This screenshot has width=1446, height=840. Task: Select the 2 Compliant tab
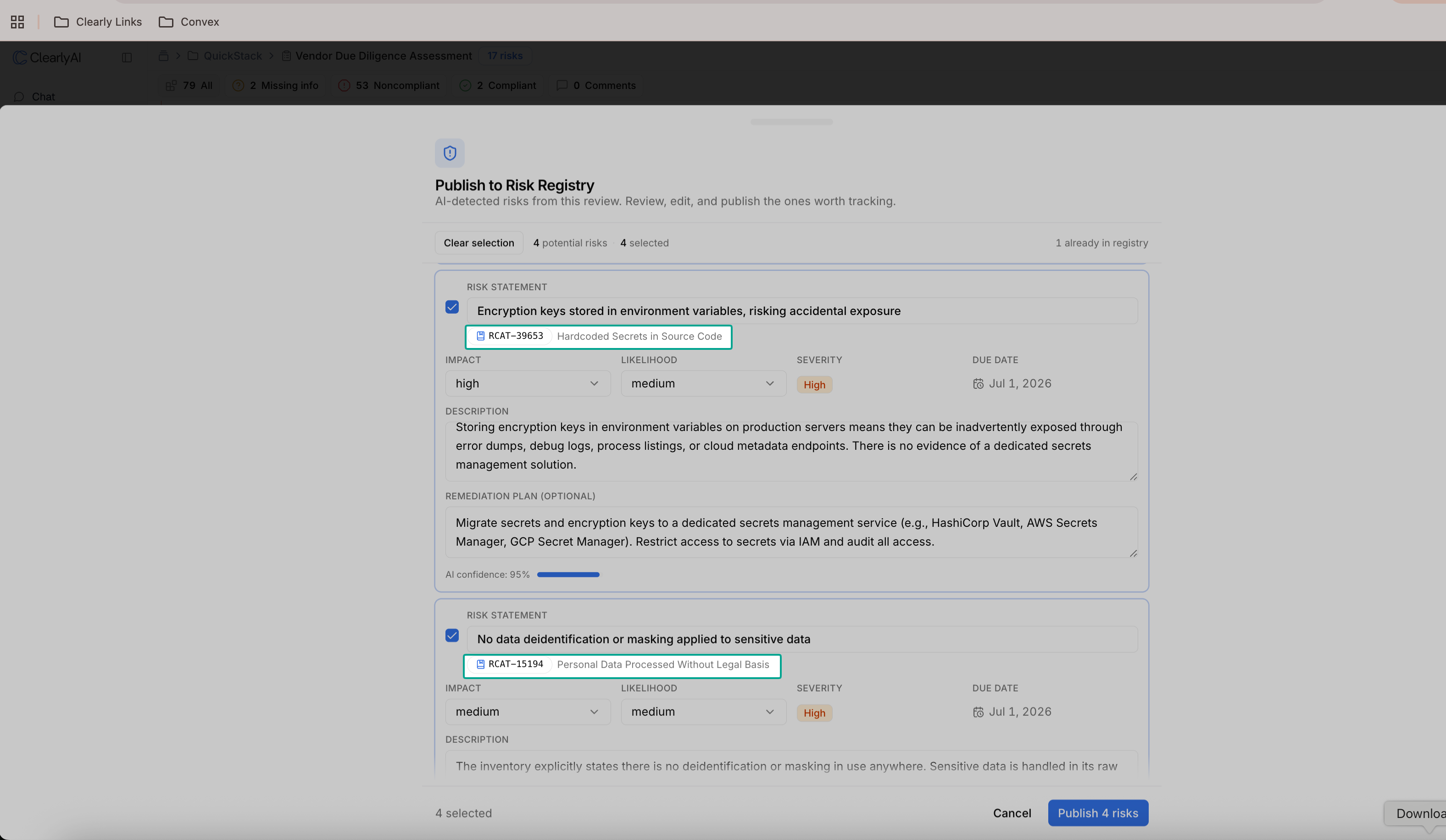498,85
